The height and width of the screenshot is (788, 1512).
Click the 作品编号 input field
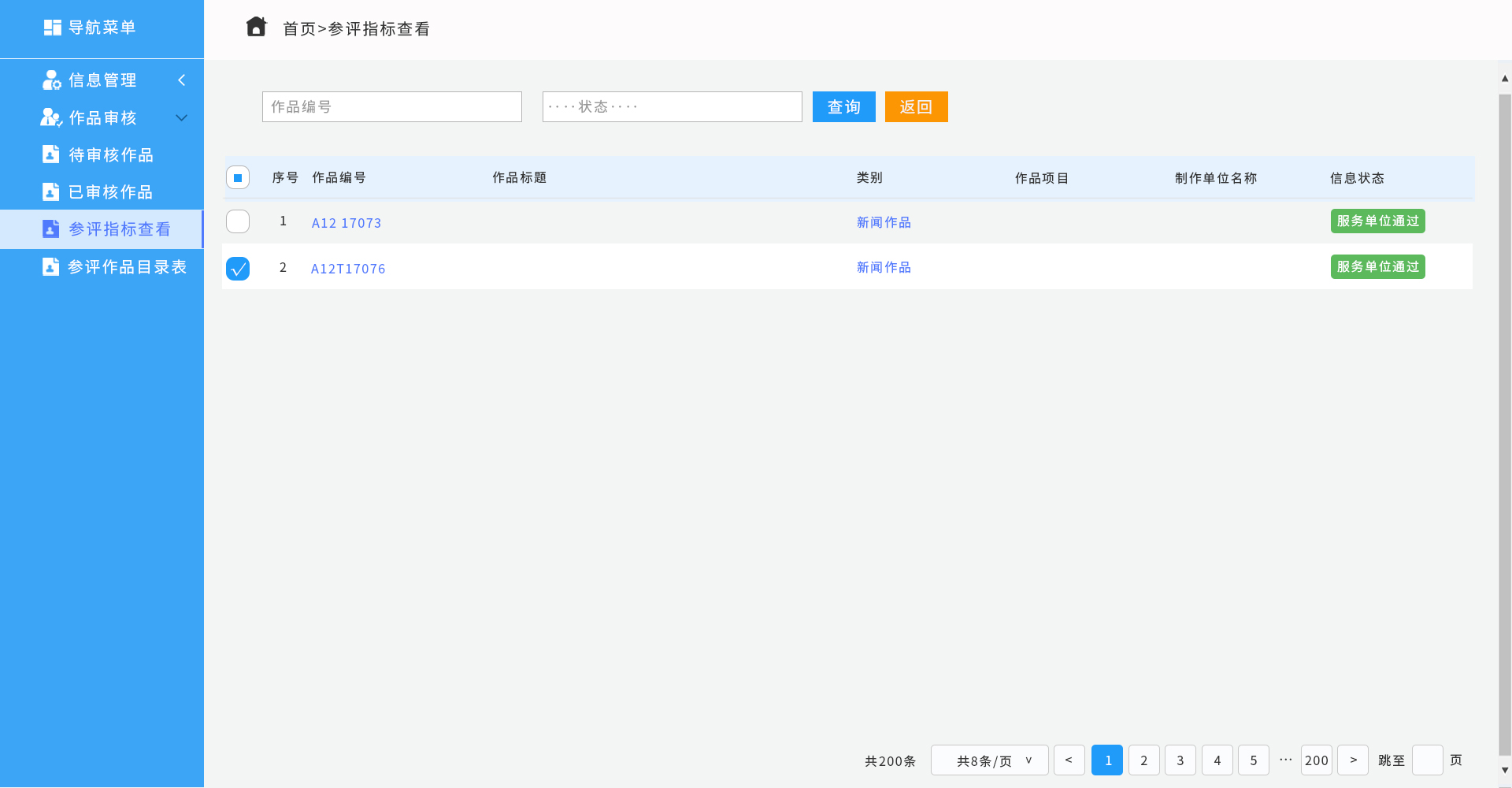coord(391,106)
